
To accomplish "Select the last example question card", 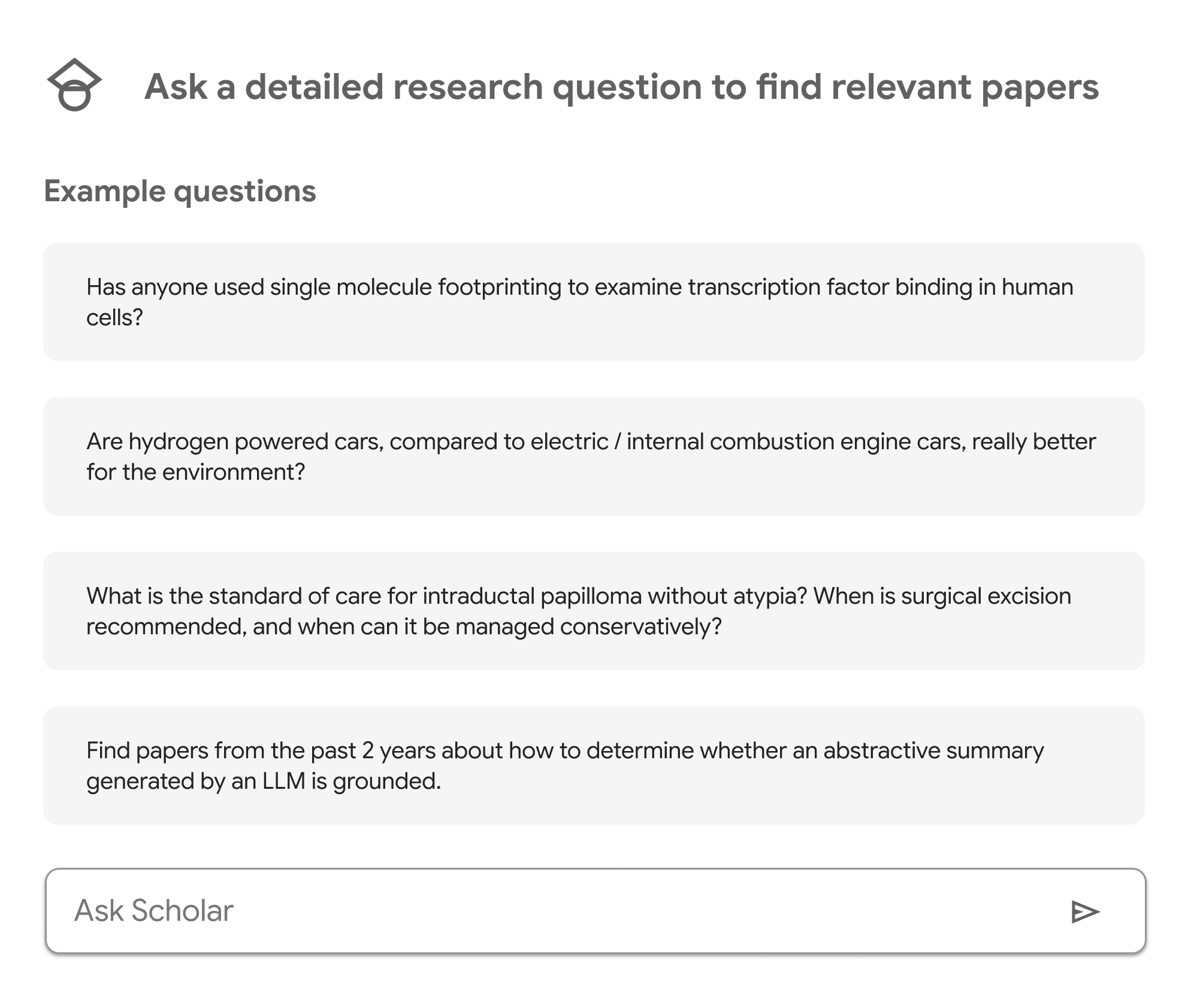I will click(x=593, y=765).
